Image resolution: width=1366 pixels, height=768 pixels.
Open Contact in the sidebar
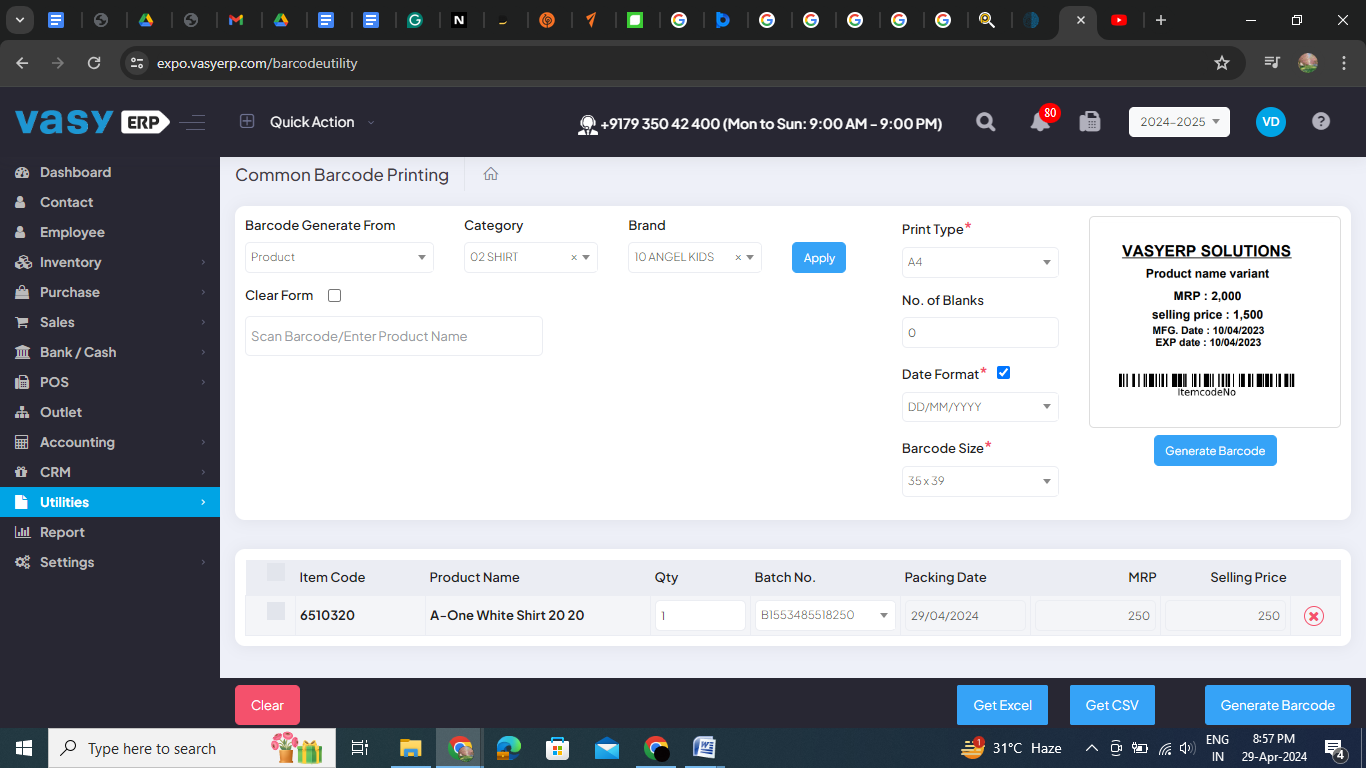click(110, 202)
